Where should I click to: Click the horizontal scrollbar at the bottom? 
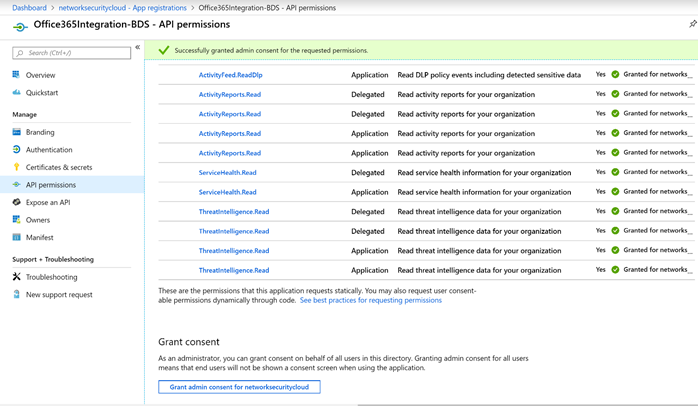tap(528, 405)
